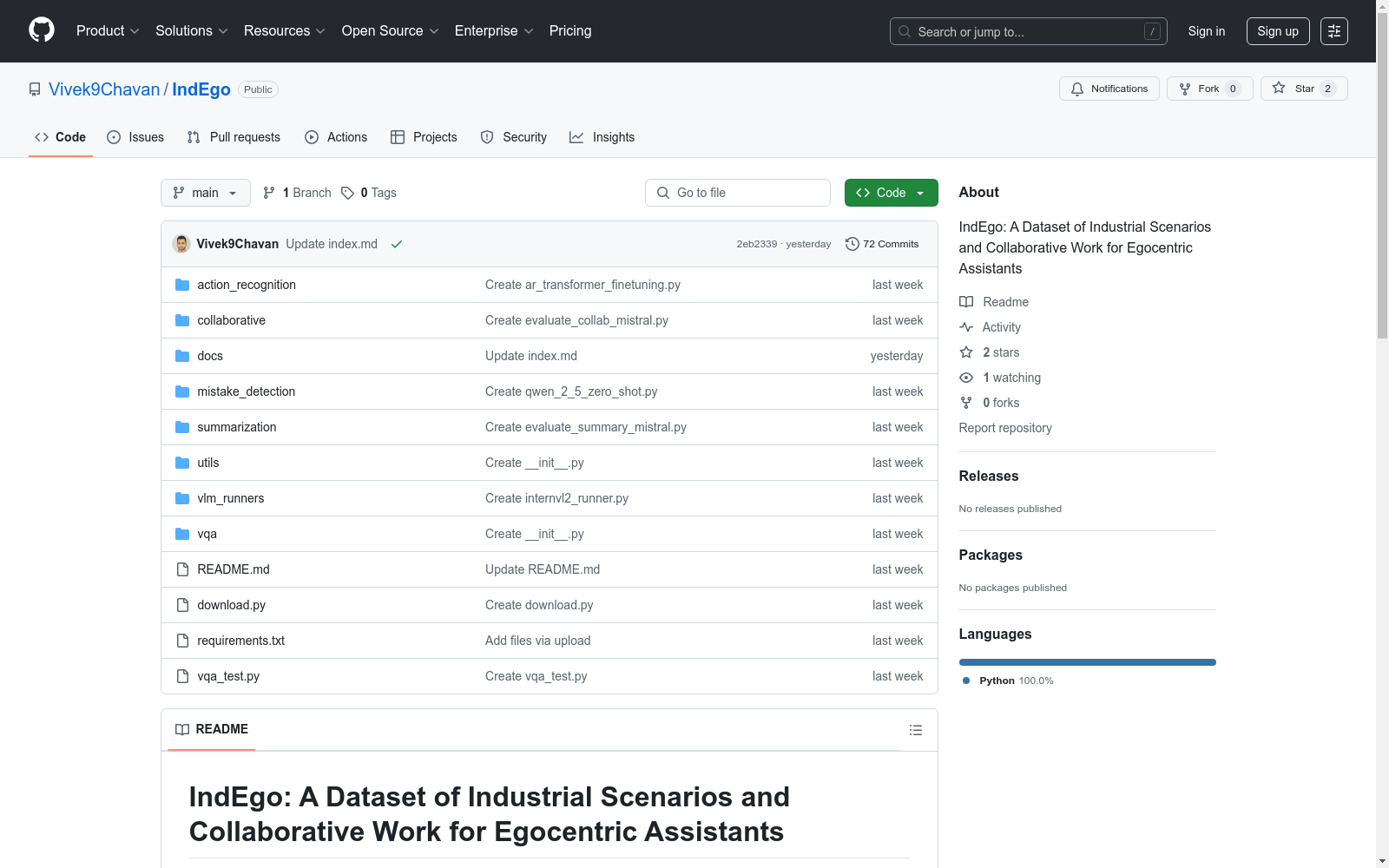The image size is (1389, 868).
Task: Click the branch icon beside 1 Branch
Action: (x=269, y=193)
